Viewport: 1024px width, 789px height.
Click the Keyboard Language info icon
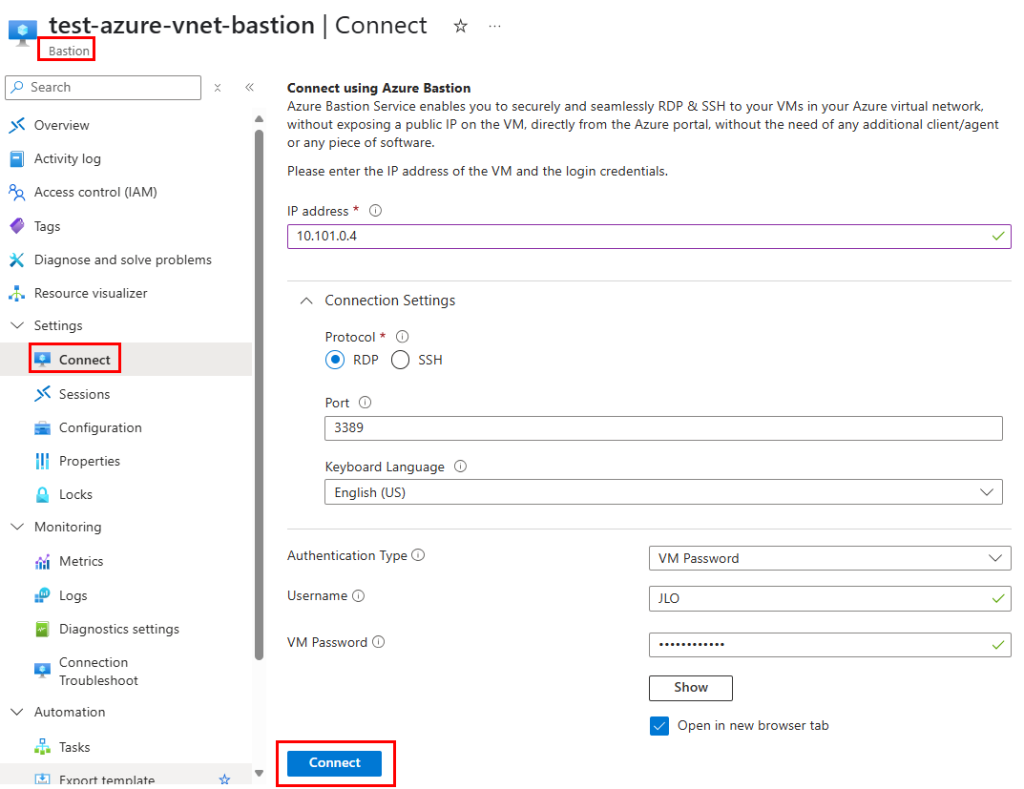coord(460,466)
